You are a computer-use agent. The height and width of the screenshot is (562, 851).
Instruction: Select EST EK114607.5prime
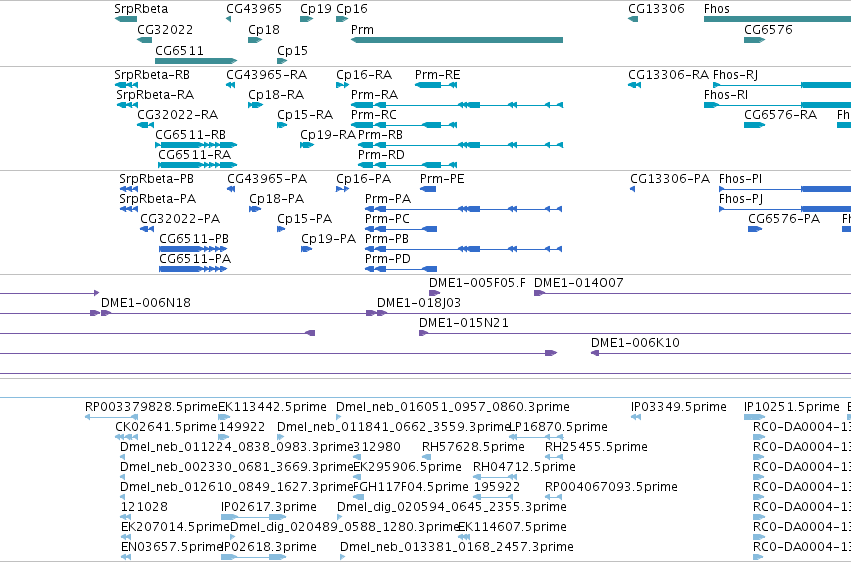[512, 527]
